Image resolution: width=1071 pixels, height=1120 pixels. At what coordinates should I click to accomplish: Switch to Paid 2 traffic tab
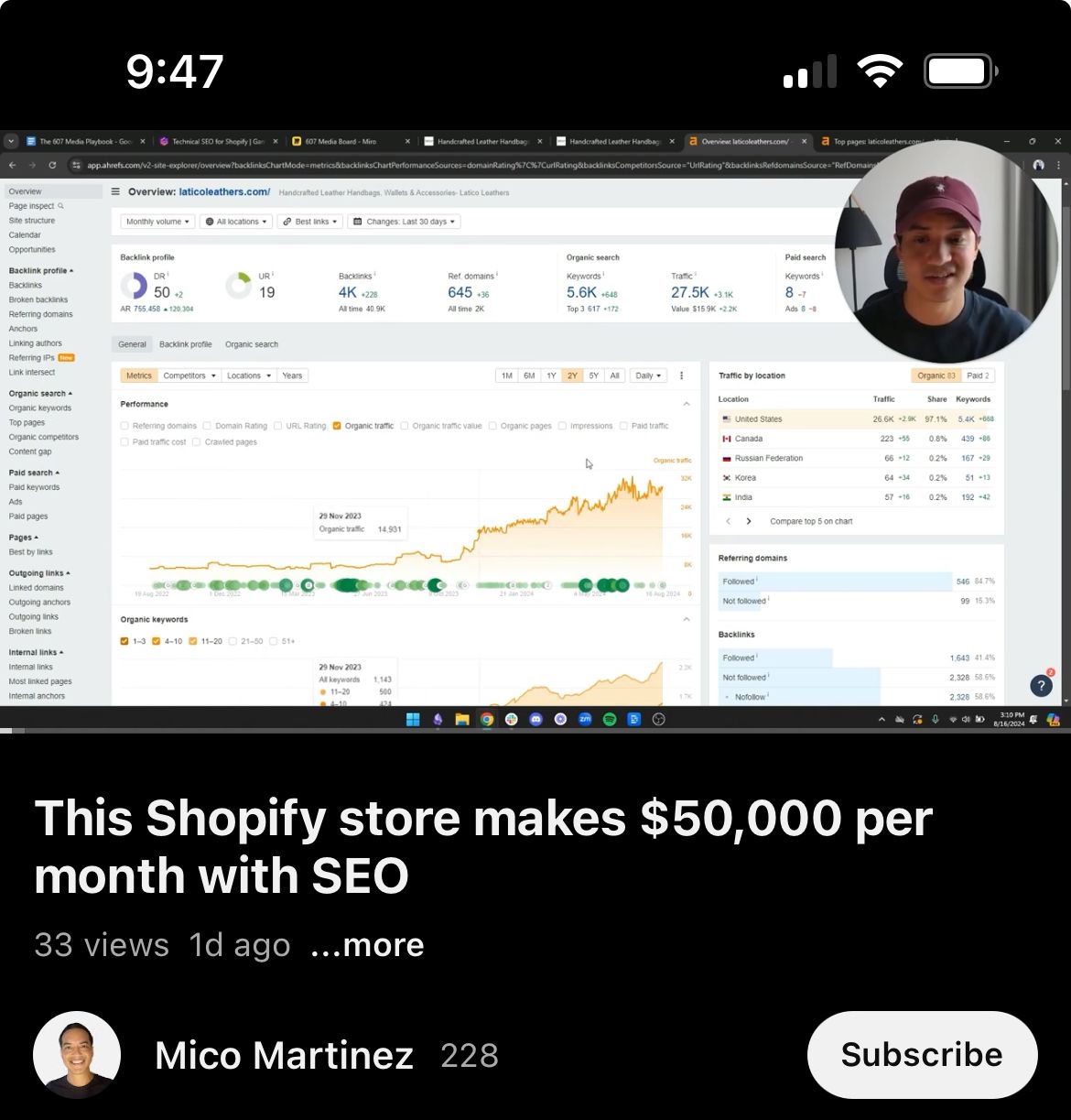click(x=979, y=375)
